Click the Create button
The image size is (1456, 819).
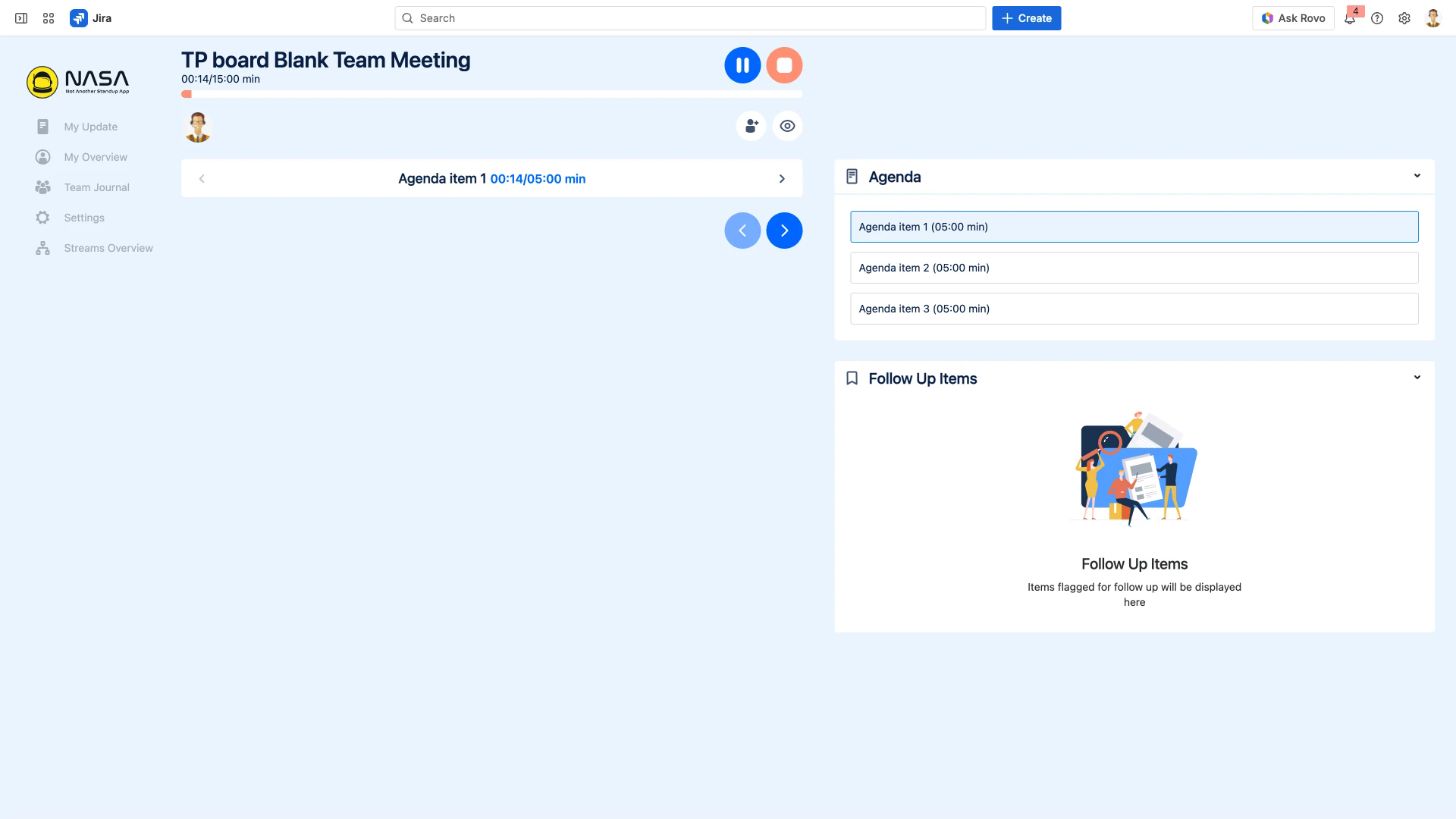click(x=1026, y=17)
